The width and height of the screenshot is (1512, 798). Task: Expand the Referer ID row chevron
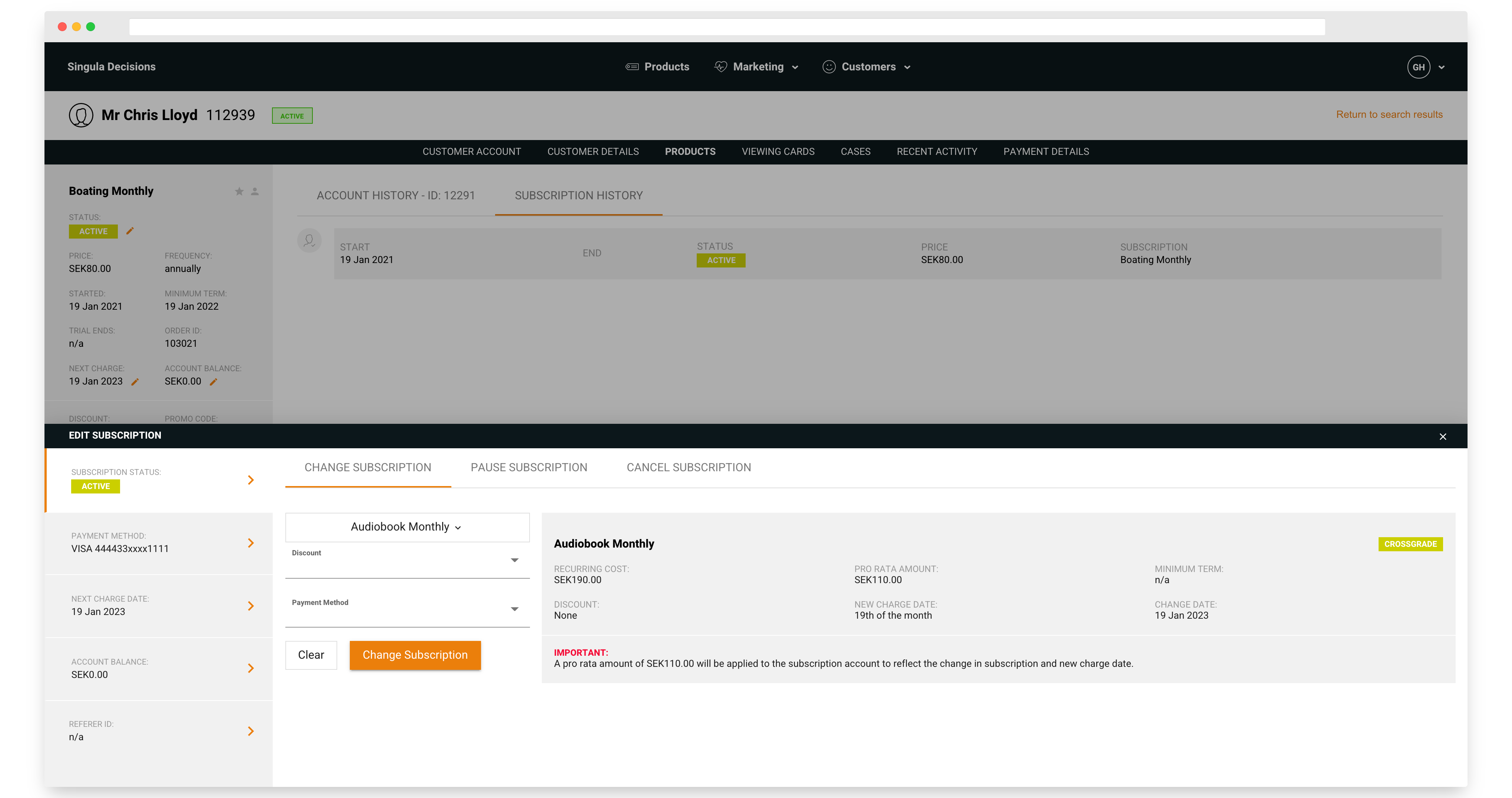(251, 731)
